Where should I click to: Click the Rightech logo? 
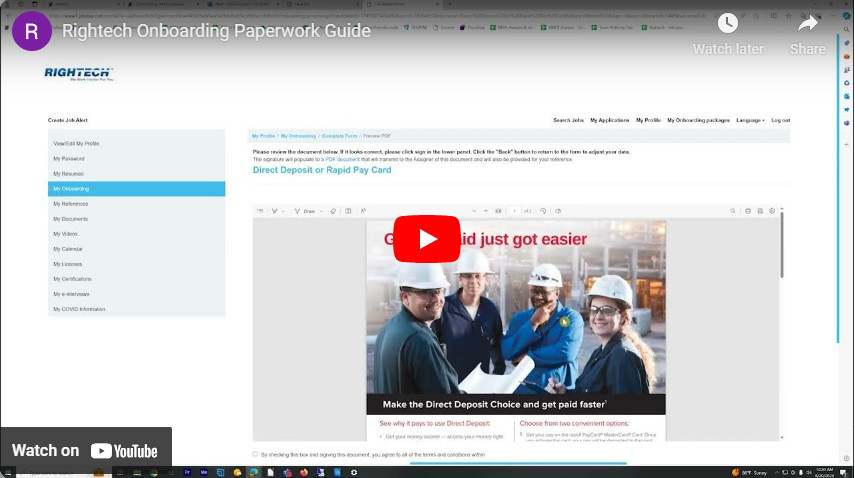pos(79,74)
